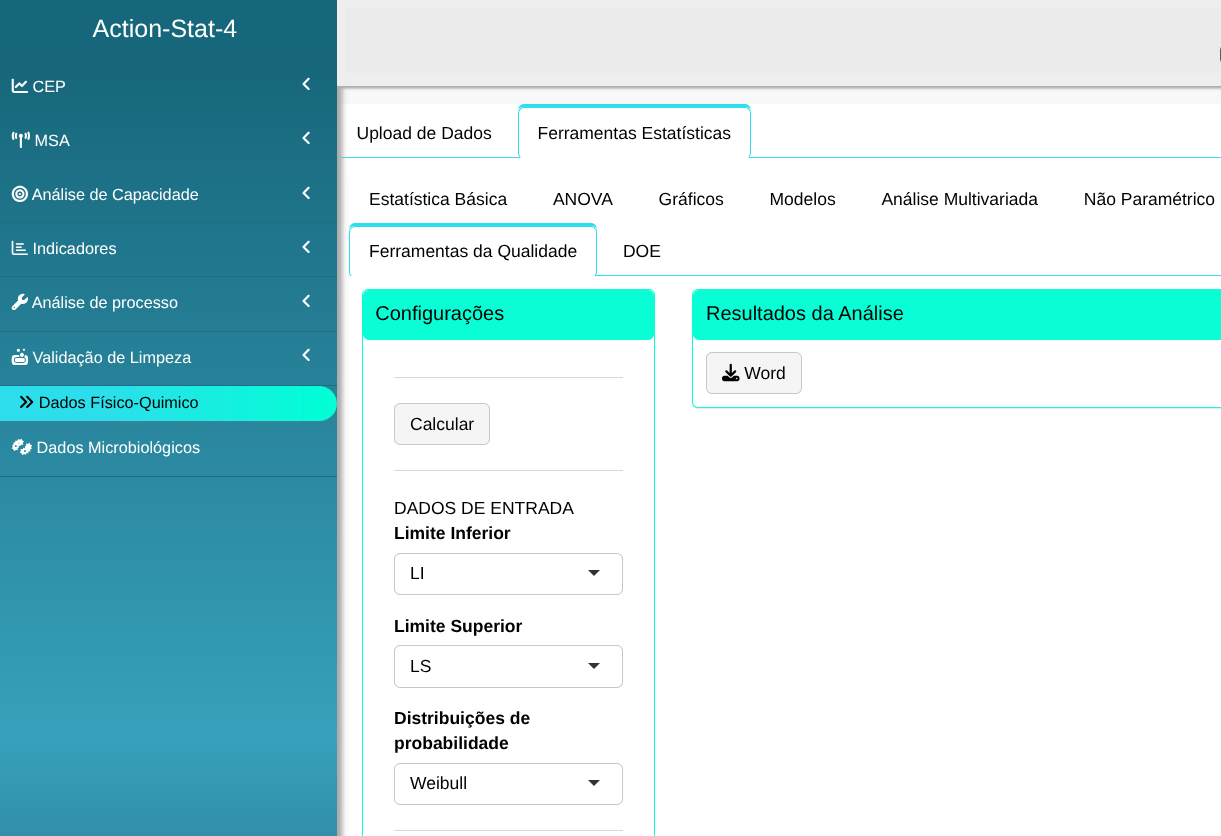Screen dimensions: 1221x836
Task: Open the DOE tab
Action: 641,251
